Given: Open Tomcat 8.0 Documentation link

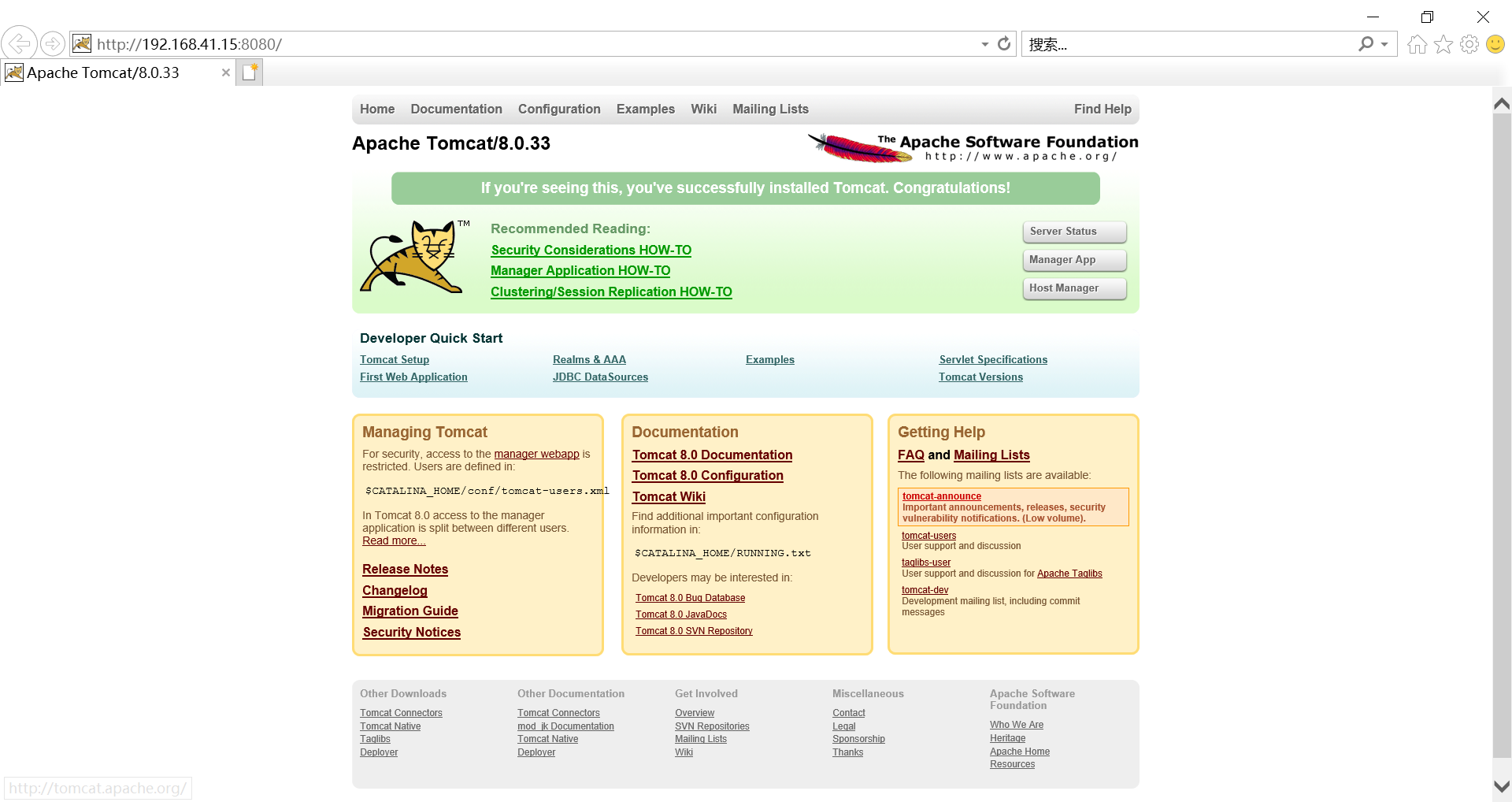Looking at the screenshot, I should (x=712, y=455).
